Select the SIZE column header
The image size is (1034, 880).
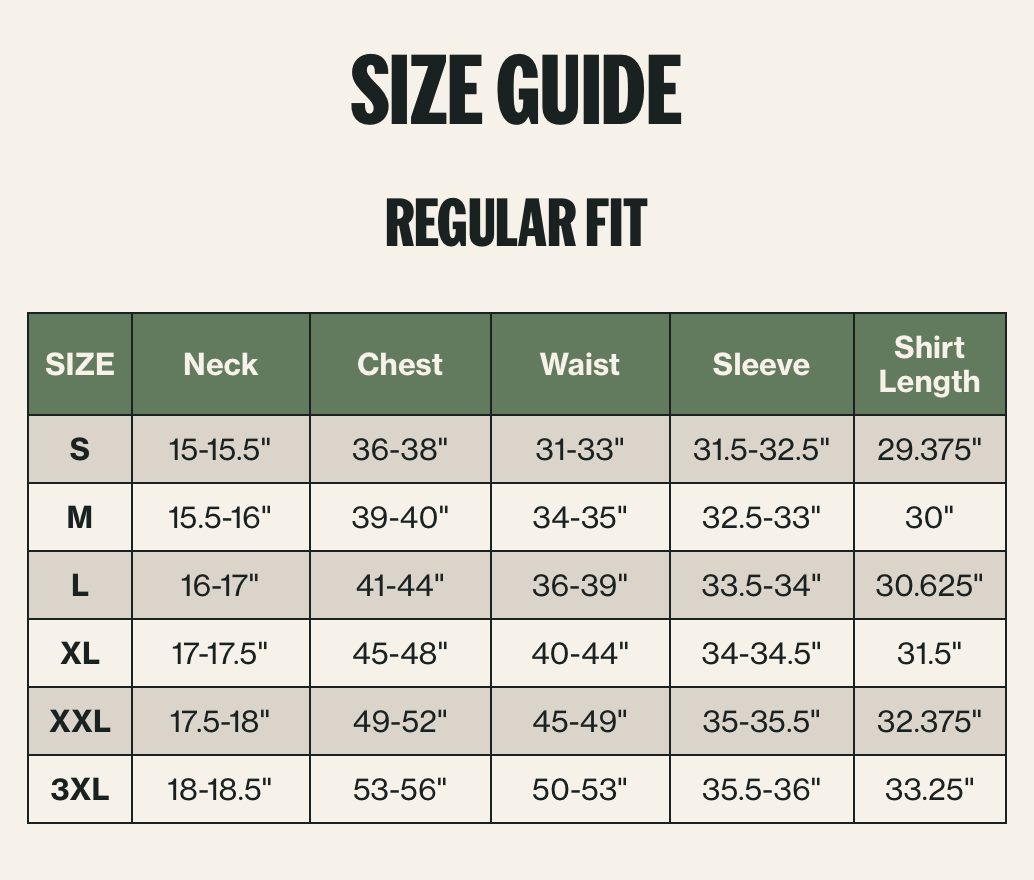pos(80,364)
